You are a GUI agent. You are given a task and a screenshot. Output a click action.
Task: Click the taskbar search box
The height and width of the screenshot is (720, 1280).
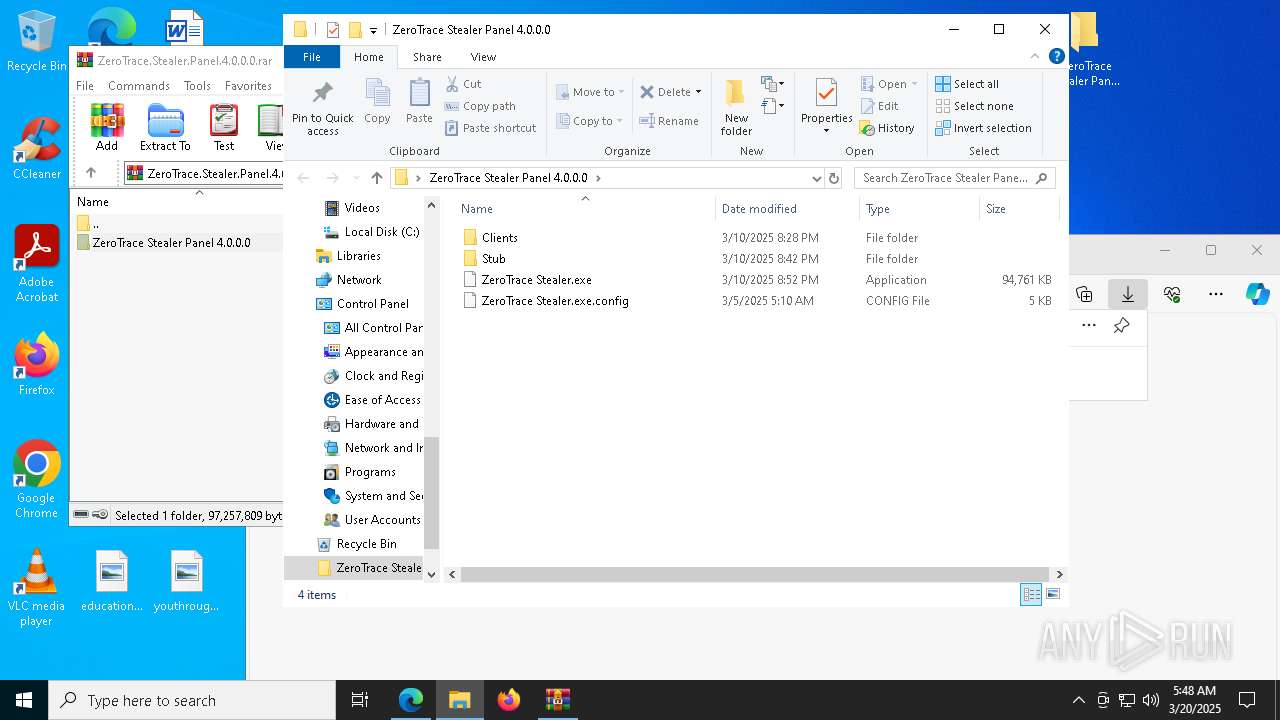pyautogui.click(x=192, y=700)
